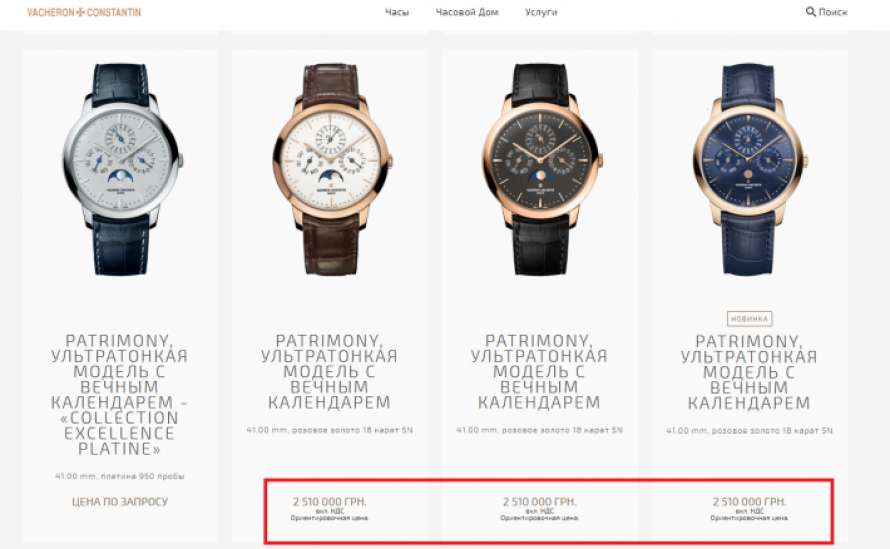Click the 2 510 000 грн price of the fourth watch
The image size is (890, 549).
(x=749, y=502)
